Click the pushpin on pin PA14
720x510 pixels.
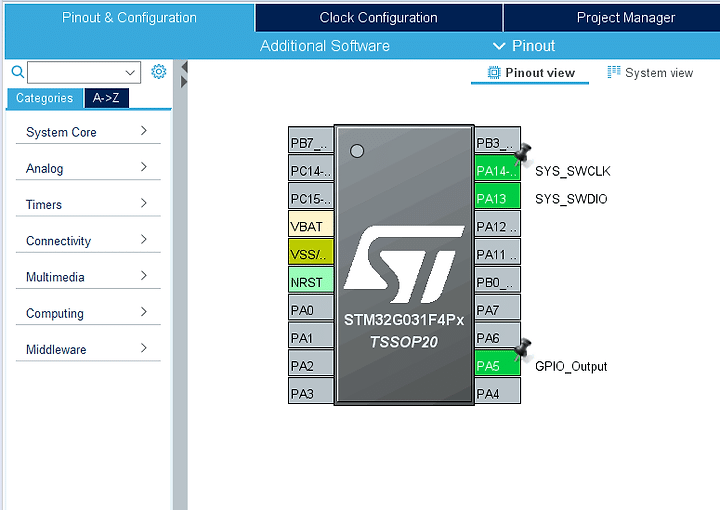tap(523, 153)
